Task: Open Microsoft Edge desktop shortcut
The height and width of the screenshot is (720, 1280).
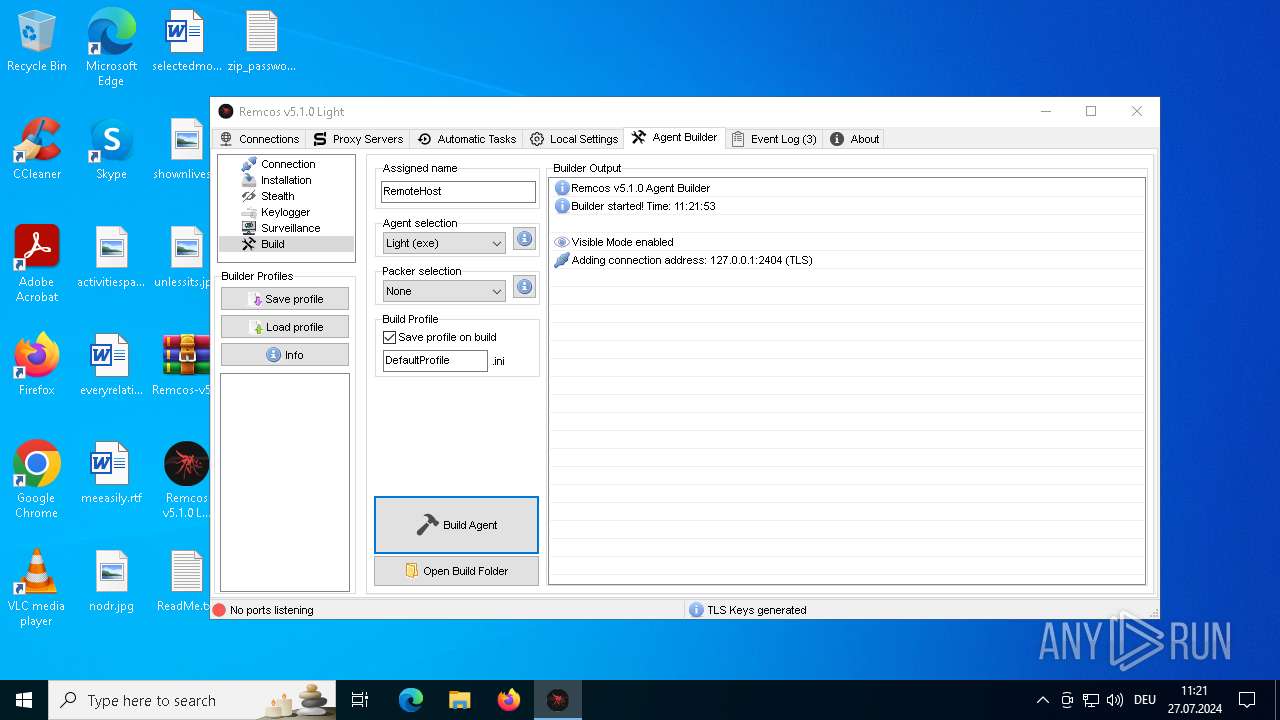Action: click(111, 48)
